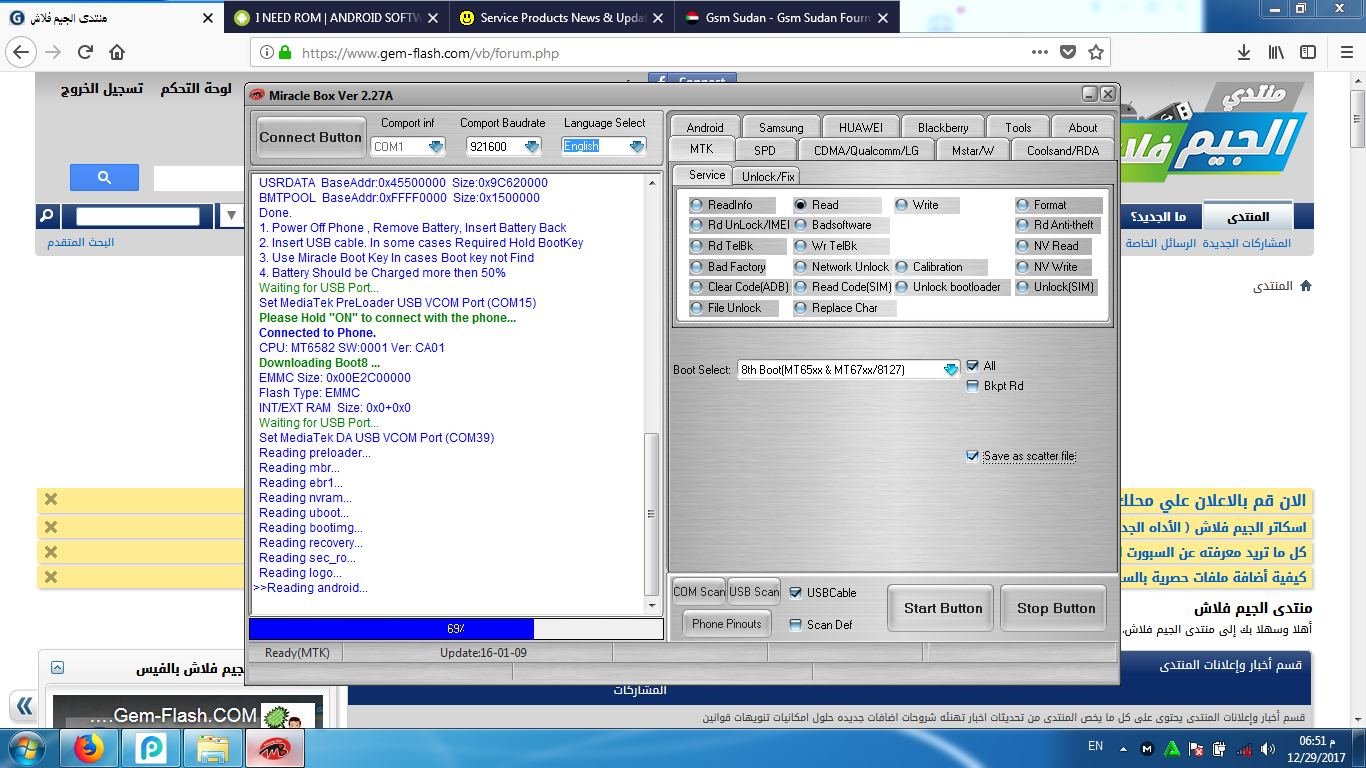Dismiss the first yellow notice with X

coord(51,500)
